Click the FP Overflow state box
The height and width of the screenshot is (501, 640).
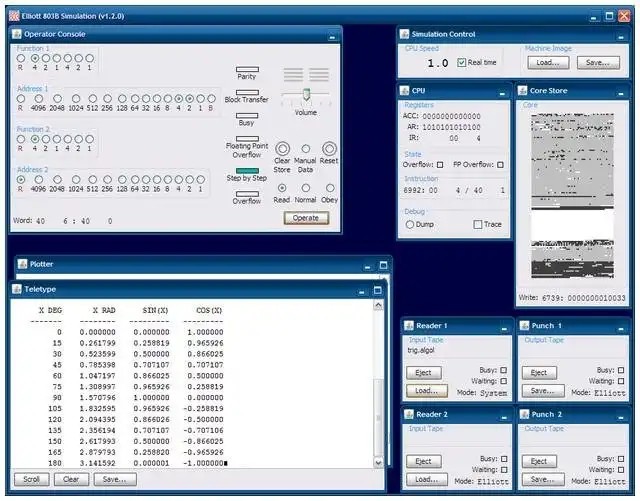[500, 165]
